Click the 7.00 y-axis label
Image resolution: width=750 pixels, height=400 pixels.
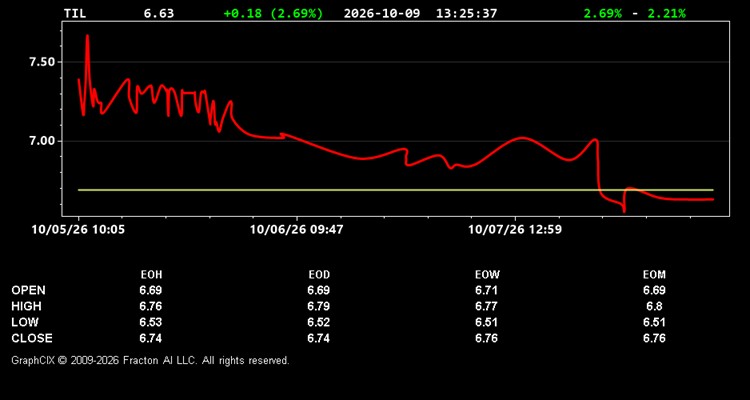(43, 142)
